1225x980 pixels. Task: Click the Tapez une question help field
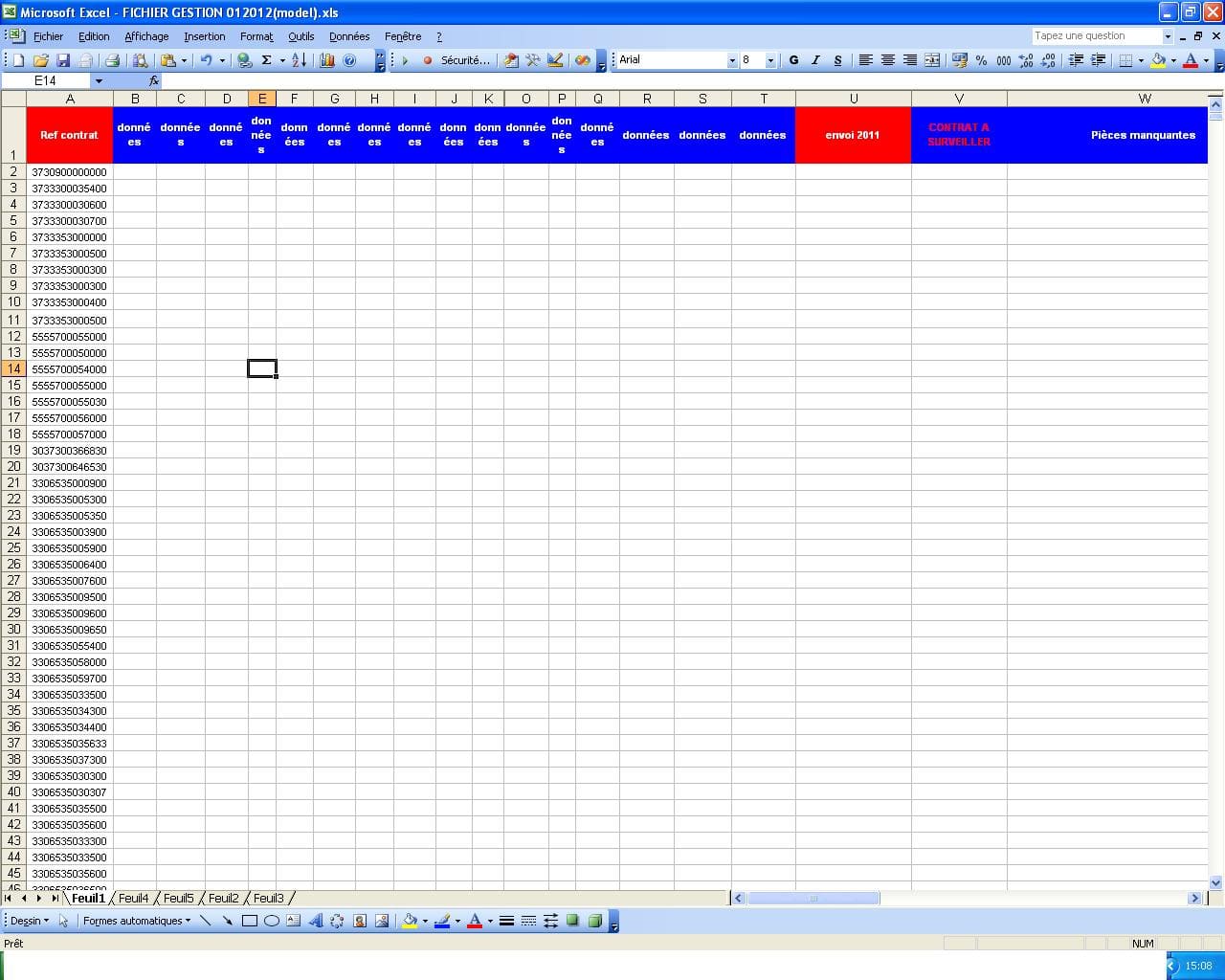click(1097, 36)
